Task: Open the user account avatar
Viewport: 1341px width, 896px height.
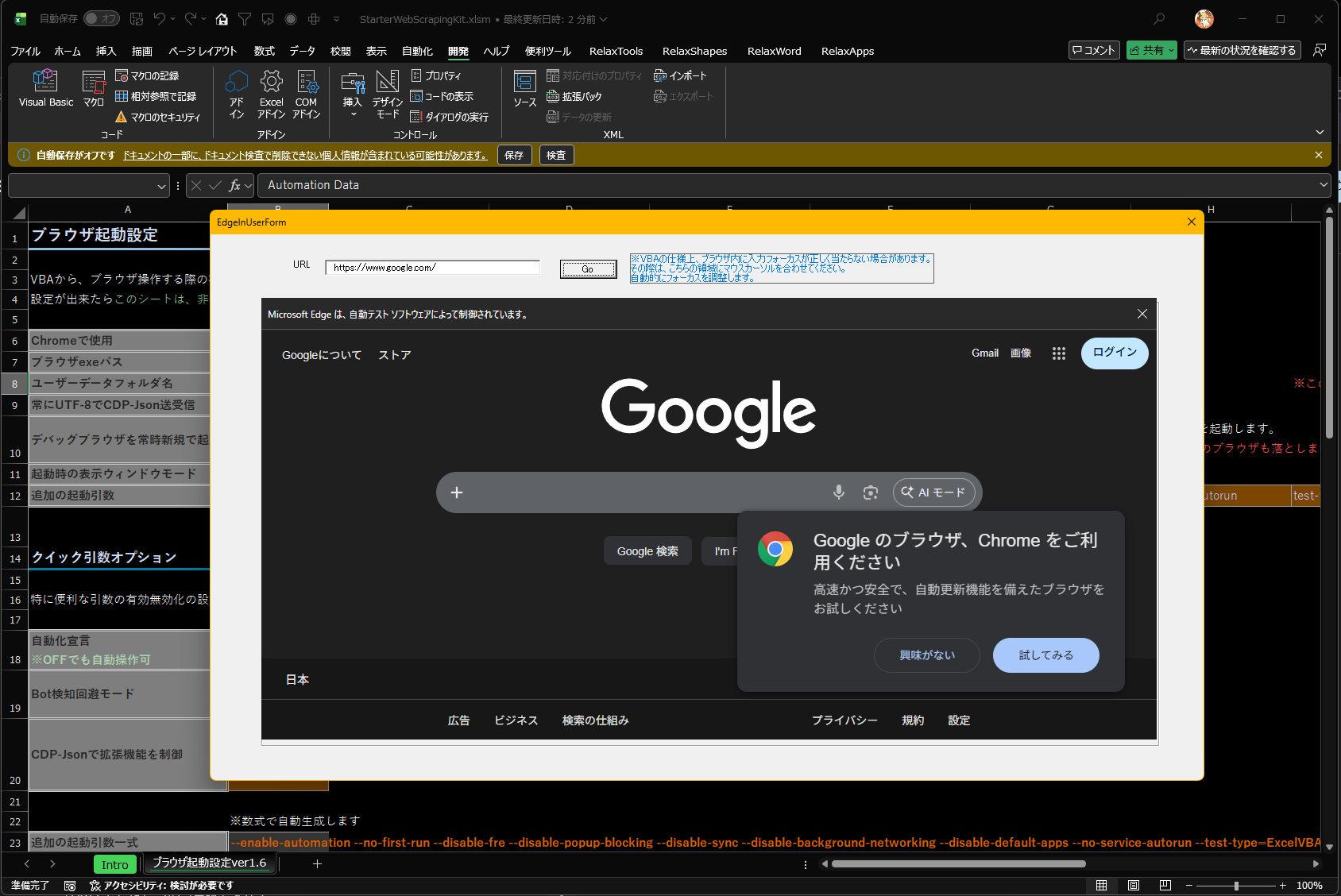Action: tap(1204, 18)
